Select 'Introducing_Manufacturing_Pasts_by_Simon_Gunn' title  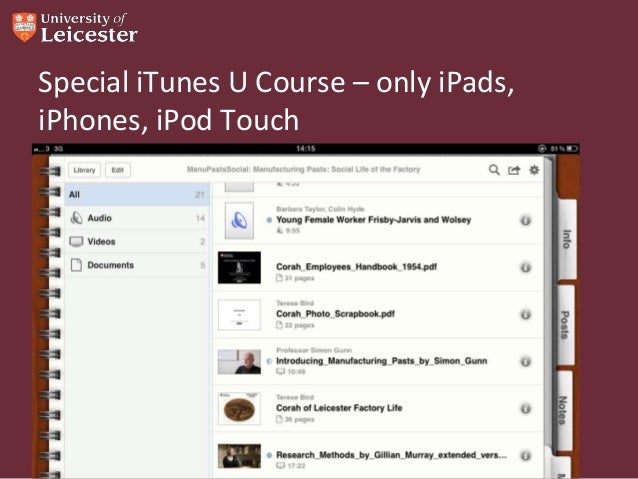point(382,361)
